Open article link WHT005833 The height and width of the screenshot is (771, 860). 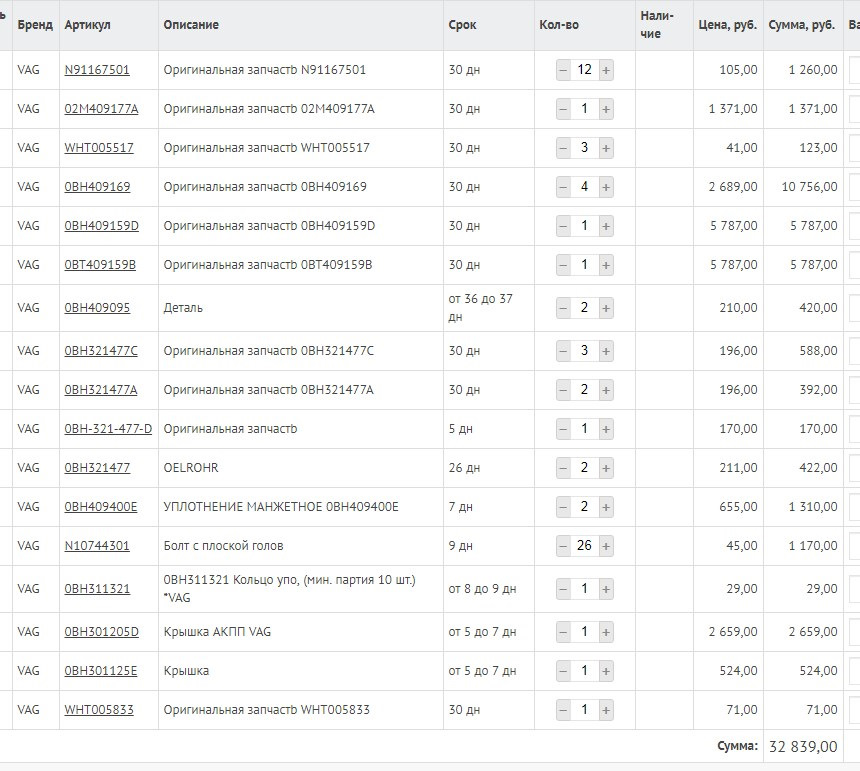point(99,710)
